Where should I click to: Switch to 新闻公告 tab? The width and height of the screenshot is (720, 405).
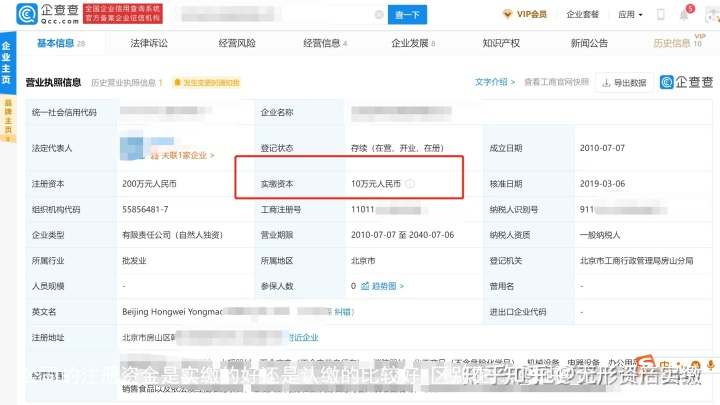click(589, 43)
